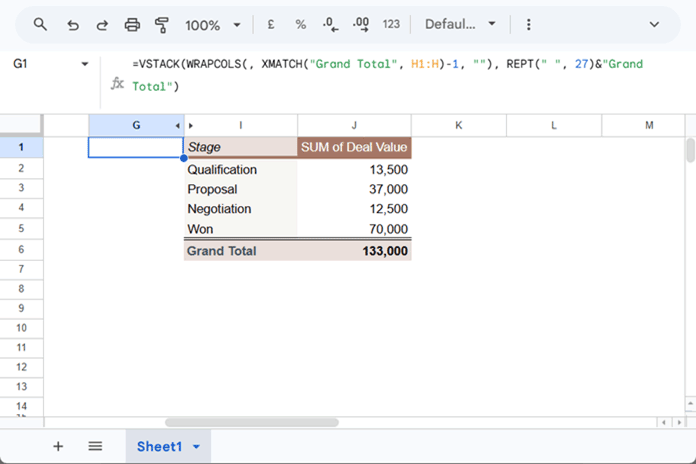
Task: Open the three-dot more options menu
Action: point(528,24)
